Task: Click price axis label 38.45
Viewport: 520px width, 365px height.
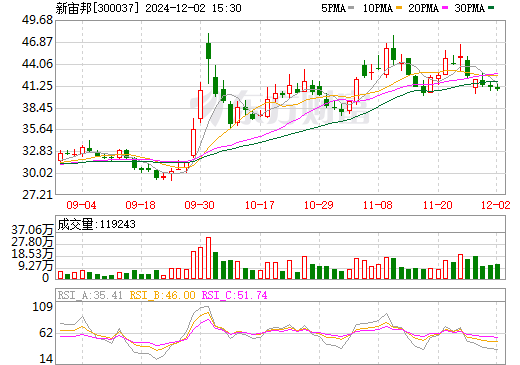Action: [37, 108]
